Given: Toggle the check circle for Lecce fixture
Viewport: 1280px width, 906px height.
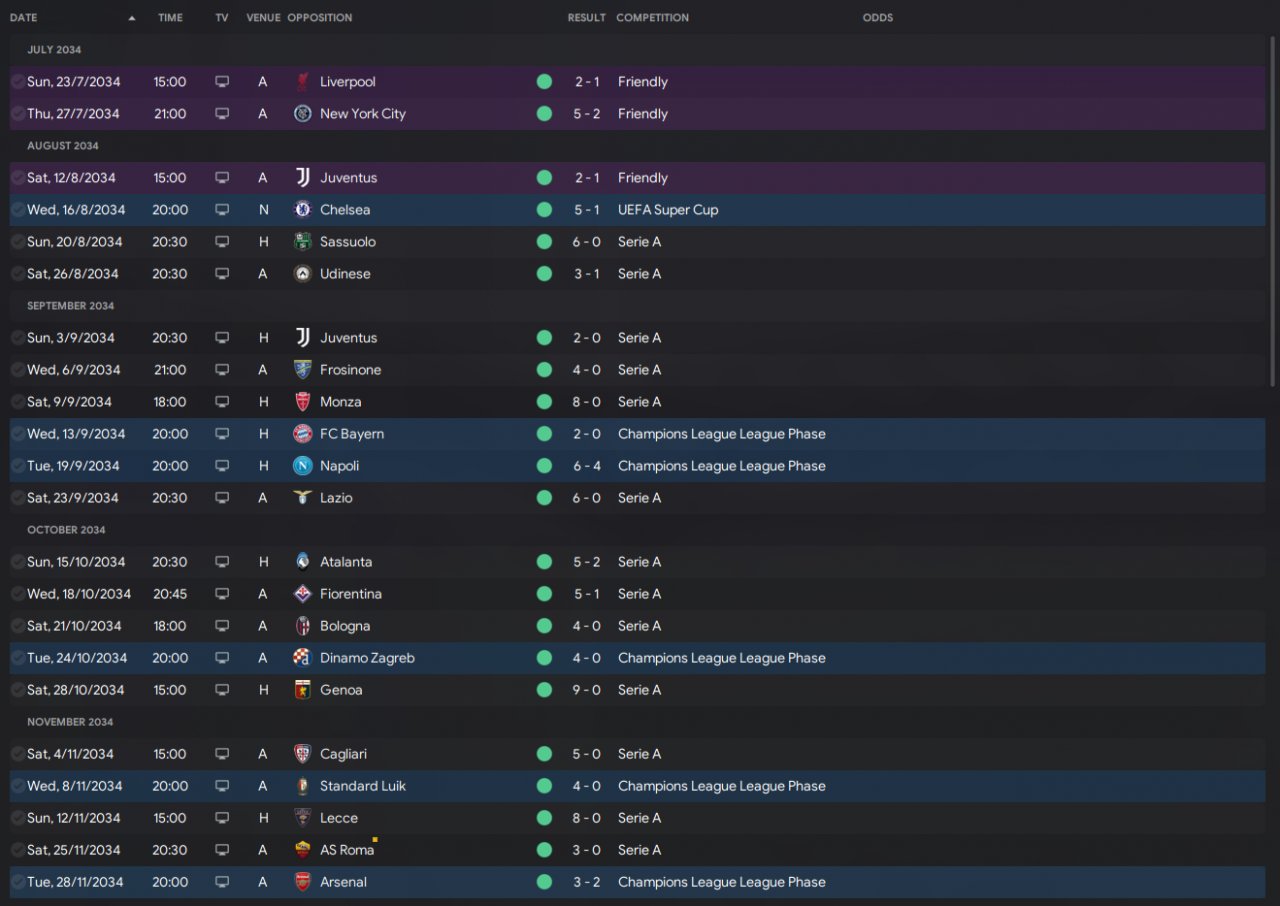Looking at the screenshot, I should coord(18,818).
